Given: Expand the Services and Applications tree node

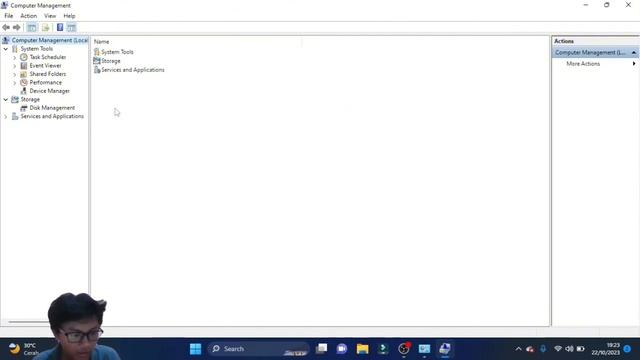Looking at the screenshot, I should coord(6,116).
